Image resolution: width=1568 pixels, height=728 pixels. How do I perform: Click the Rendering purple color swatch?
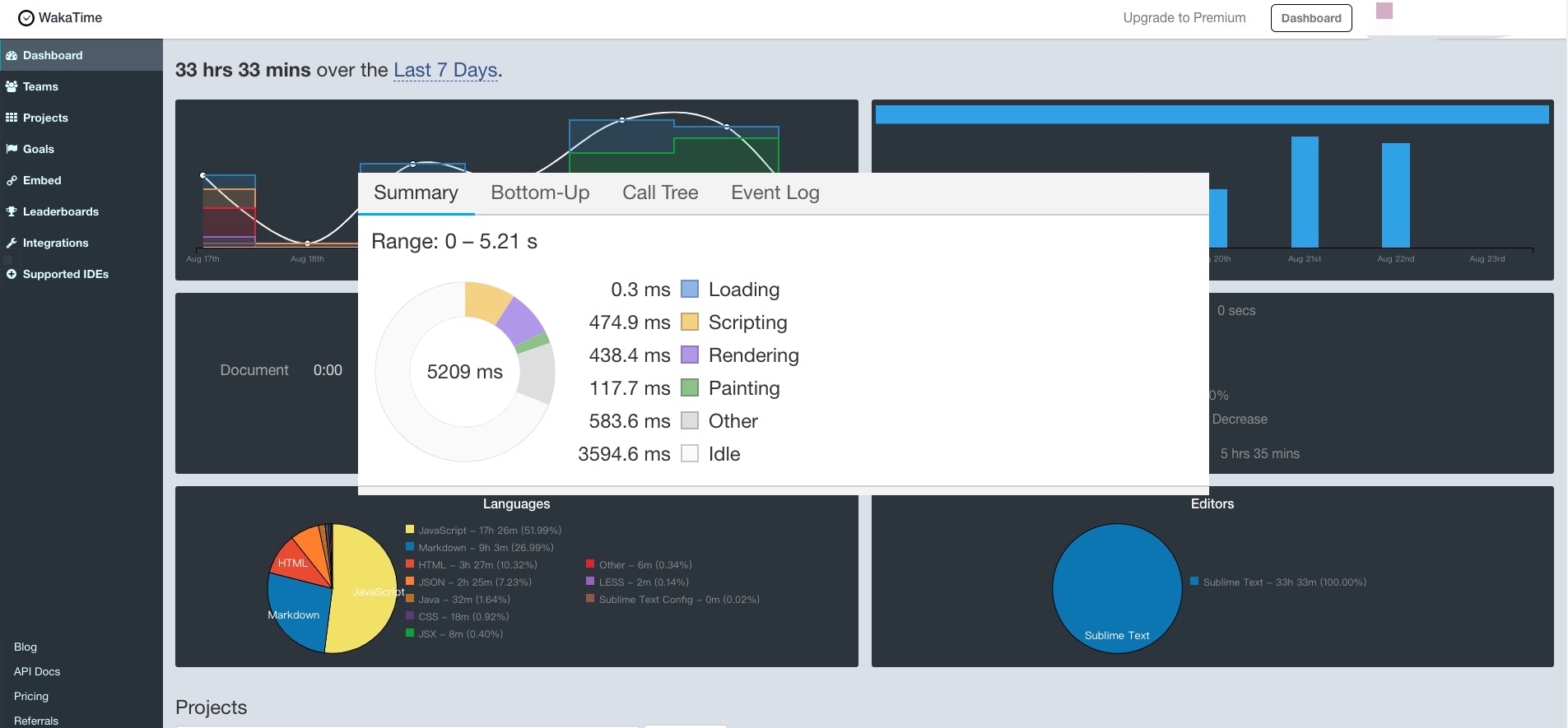point(690,355)
